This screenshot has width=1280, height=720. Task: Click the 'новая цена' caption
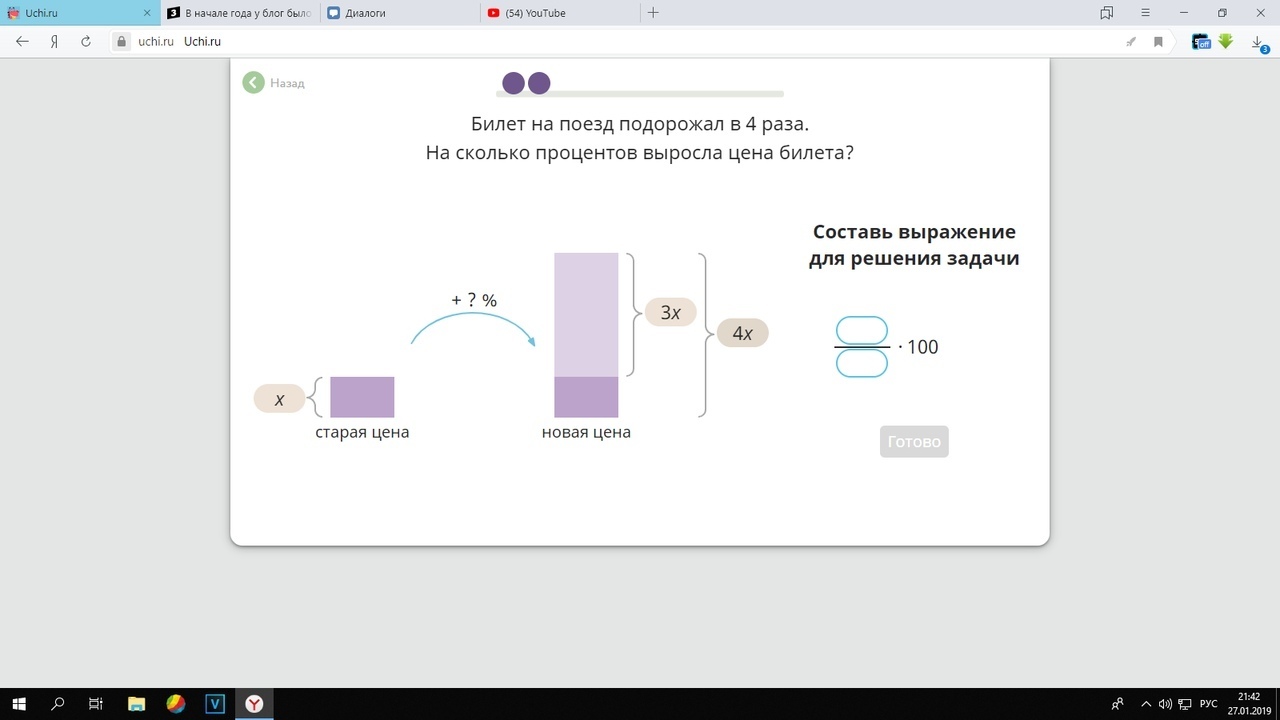pos(586,433)
